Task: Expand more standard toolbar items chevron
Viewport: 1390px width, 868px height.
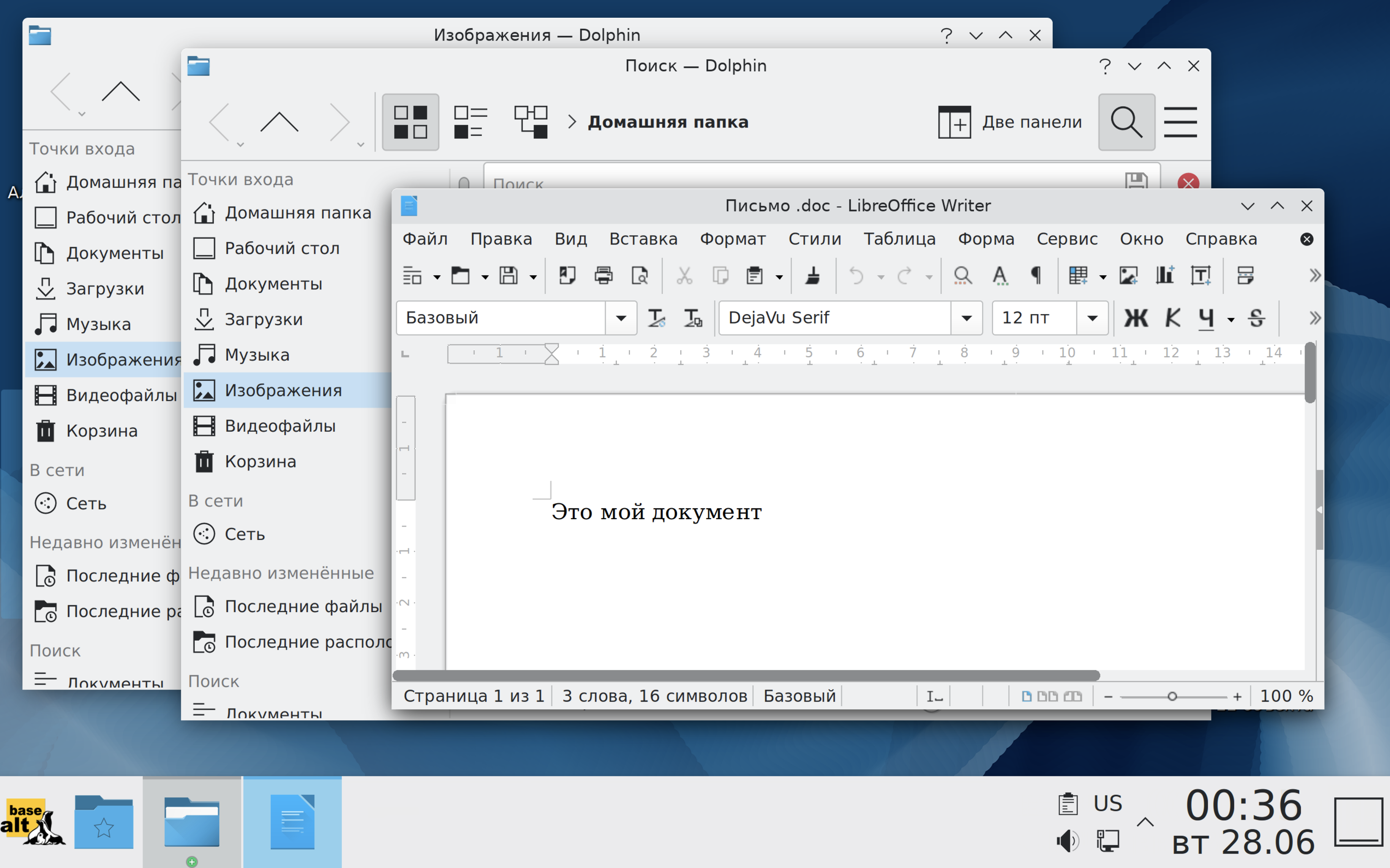Action: pyautogui.click(x=1315, y=276)
